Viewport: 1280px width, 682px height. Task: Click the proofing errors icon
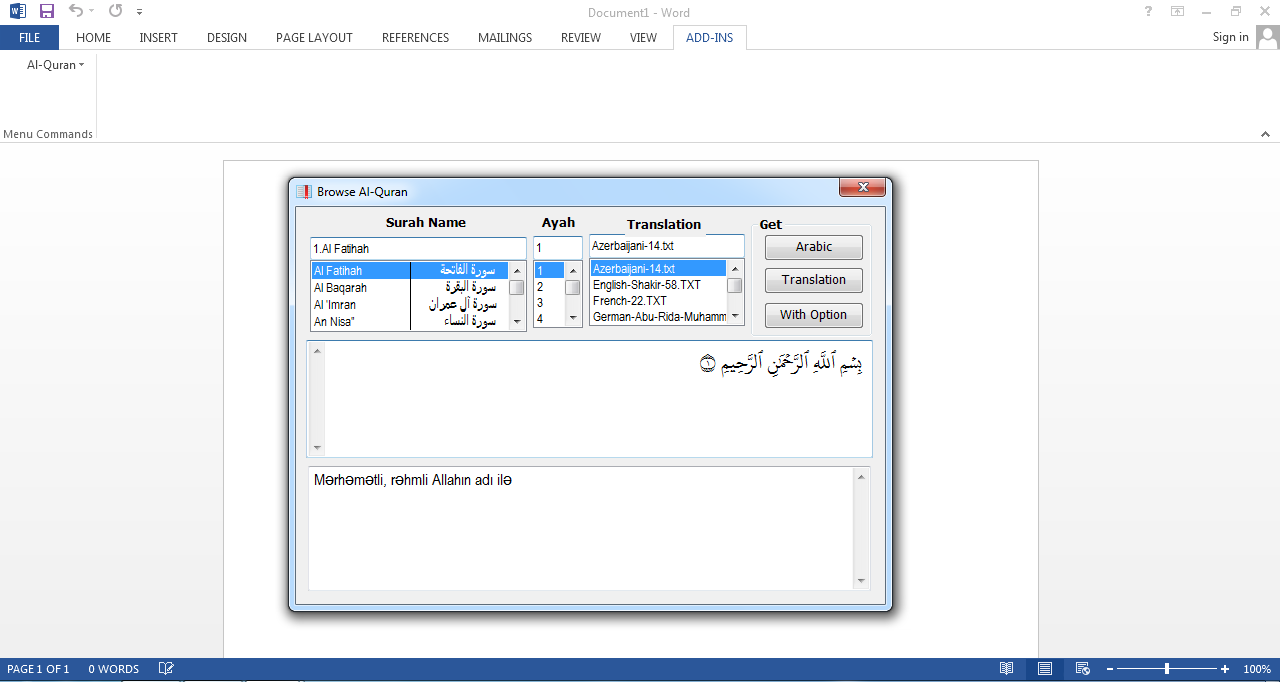[166, 669]
